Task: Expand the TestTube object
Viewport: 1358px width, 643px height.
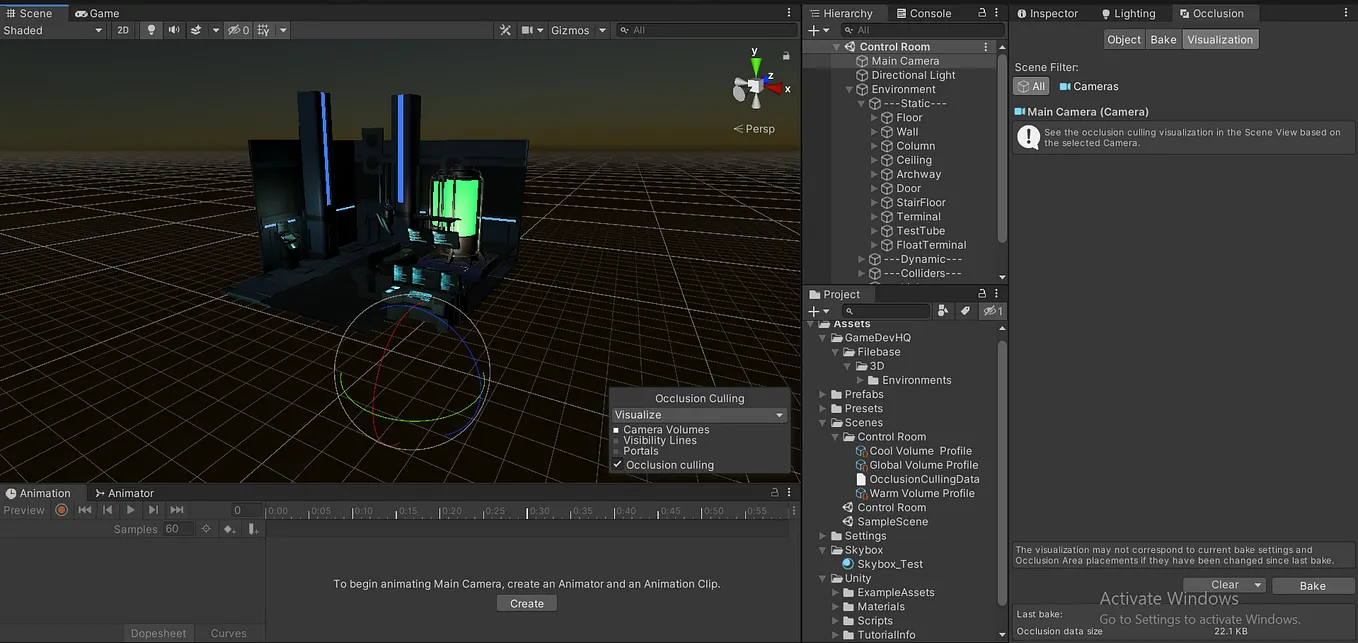Action: click(x=874, y=231)
